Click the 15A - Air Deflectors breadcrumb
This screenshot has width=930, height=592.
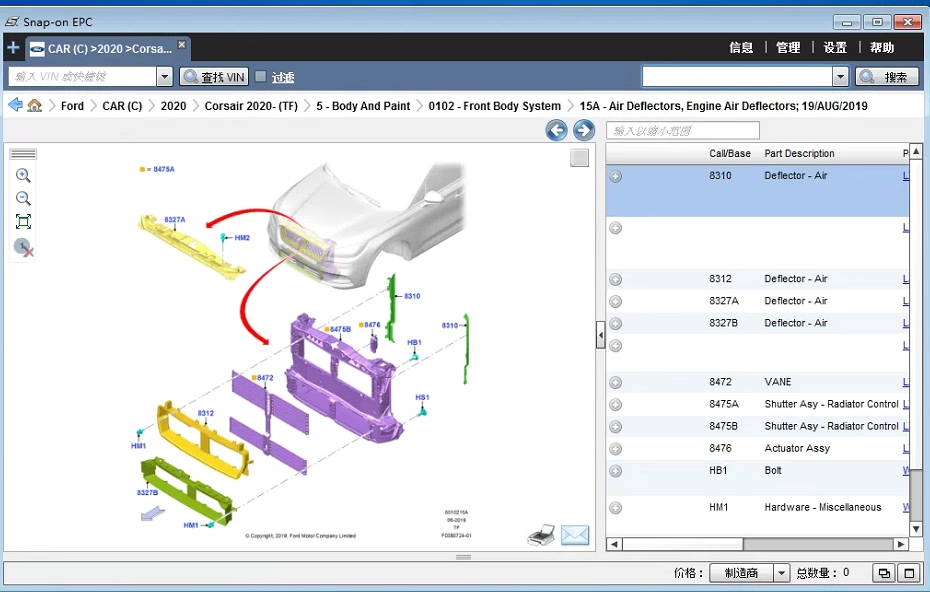coord(723,106)
